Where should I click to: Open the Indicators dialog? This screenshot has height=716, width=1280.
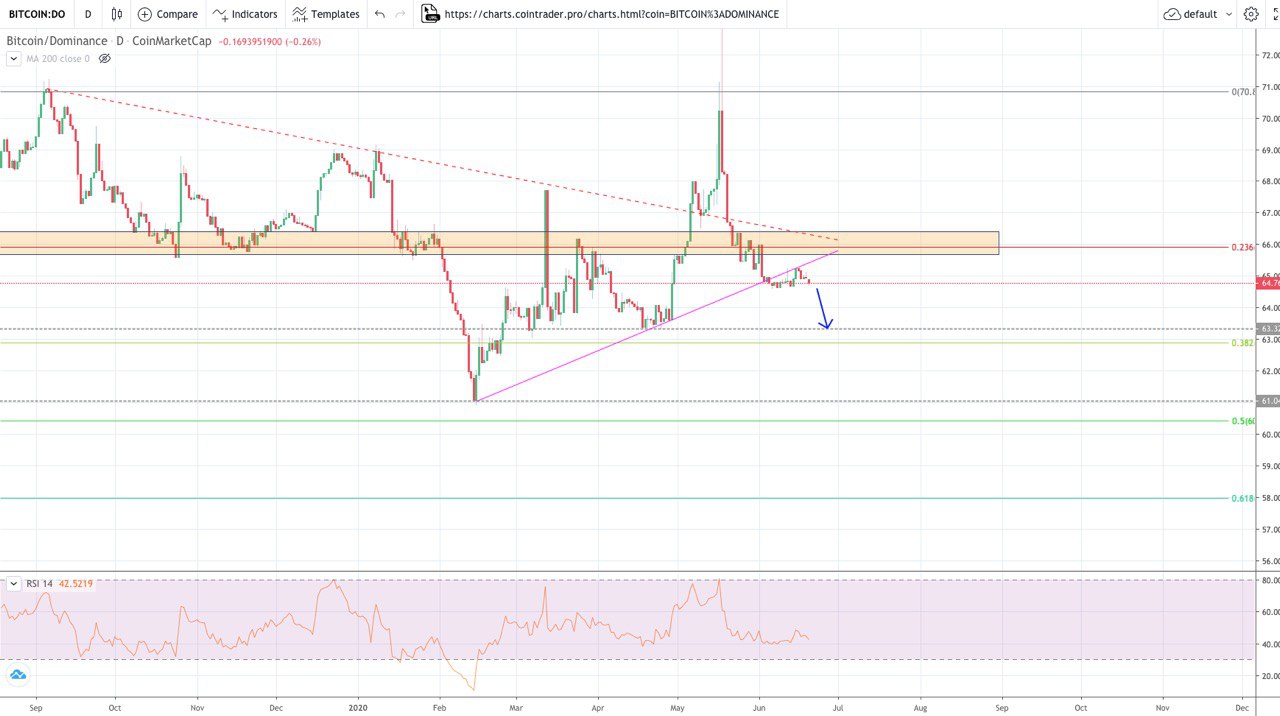245,14
